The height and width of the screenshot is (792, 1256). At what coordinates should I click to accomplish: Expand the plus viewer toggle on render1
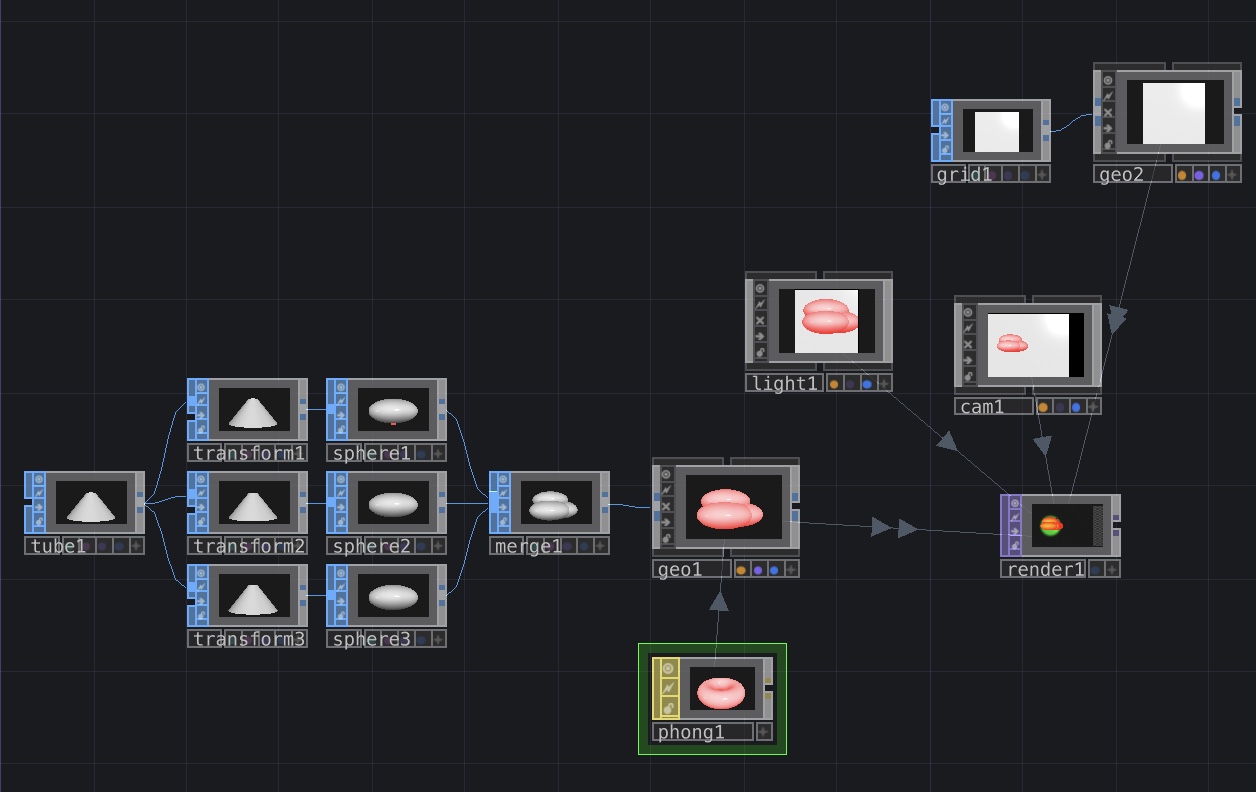(x=1112, y=569)
